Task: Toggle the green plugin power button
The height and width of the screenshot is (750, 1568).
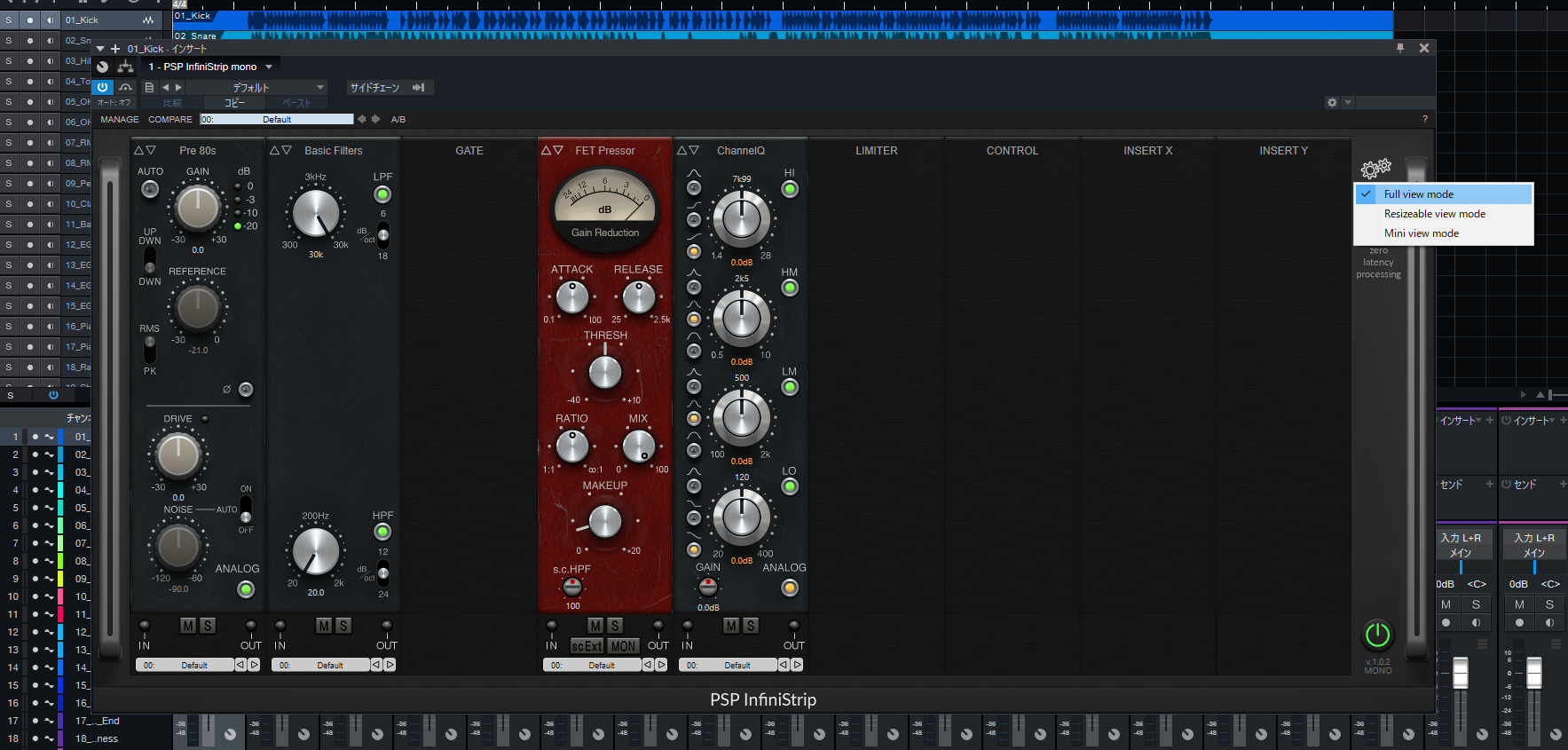Action: 1377,635
